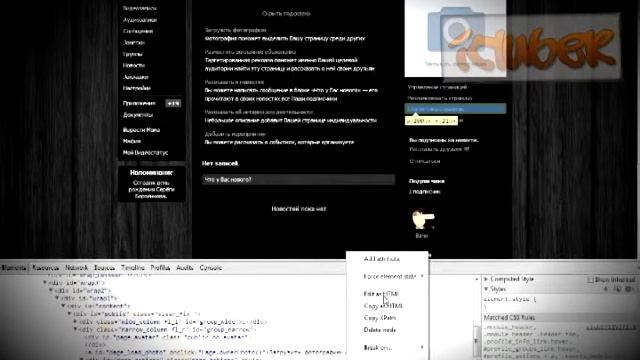640x360 pixels.
Task: Click Разместить рекламное объявление link
Action: point(250,52)
